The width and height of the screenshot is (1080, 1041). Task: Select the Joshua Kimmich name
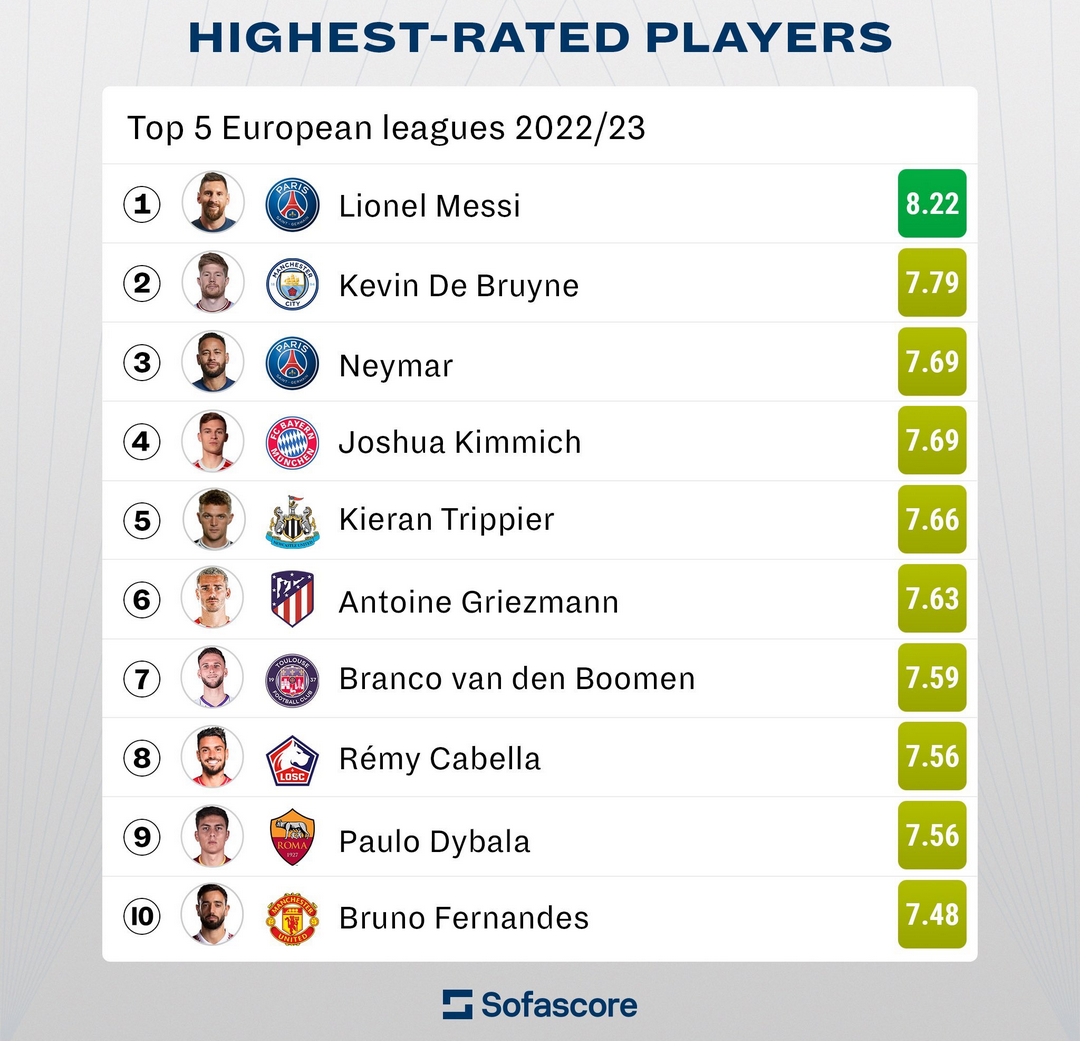coord(460,442)
